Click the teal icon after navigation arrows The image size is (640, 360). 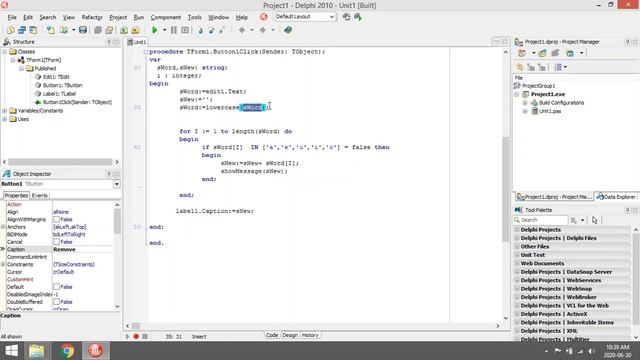288,30
